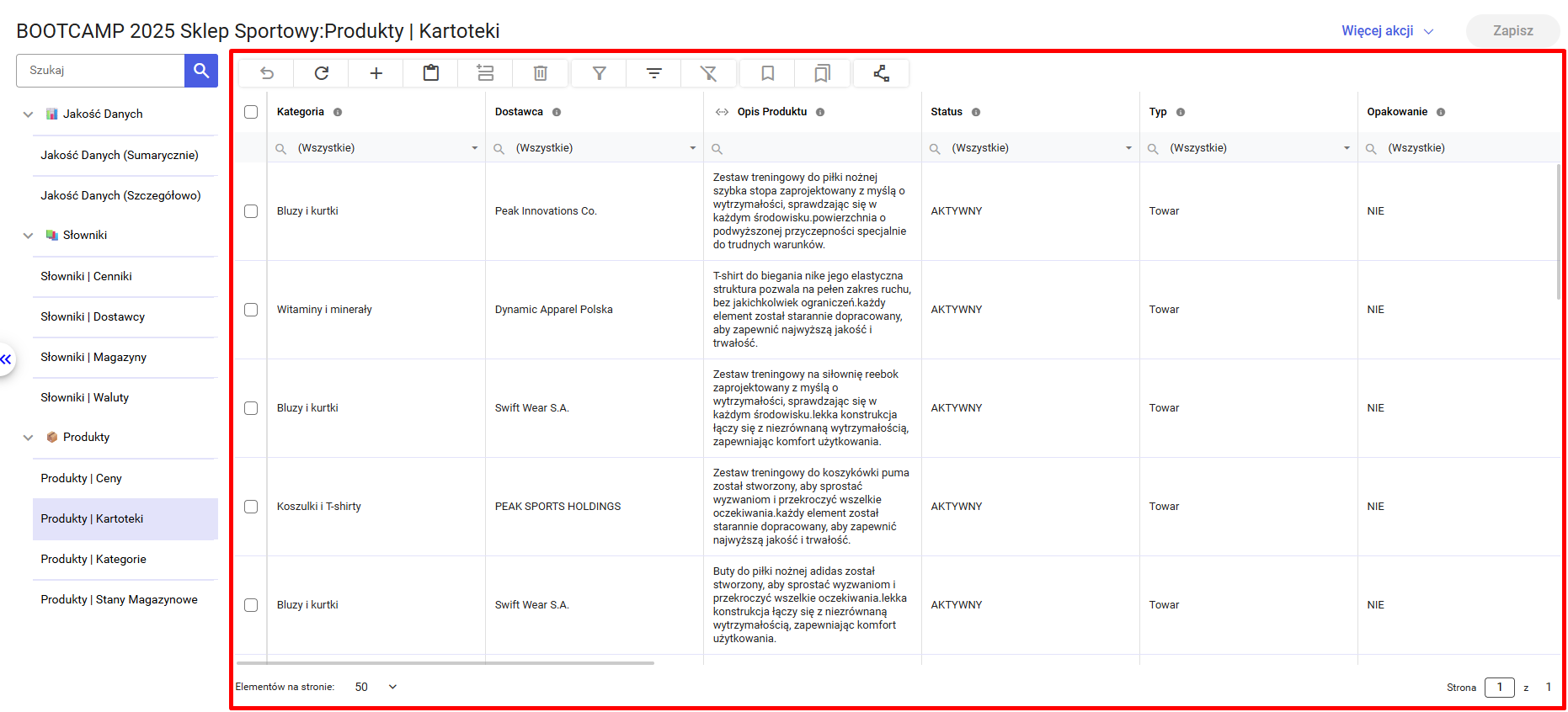
Task: Sort by the Status column header
Action: point(947,112)
